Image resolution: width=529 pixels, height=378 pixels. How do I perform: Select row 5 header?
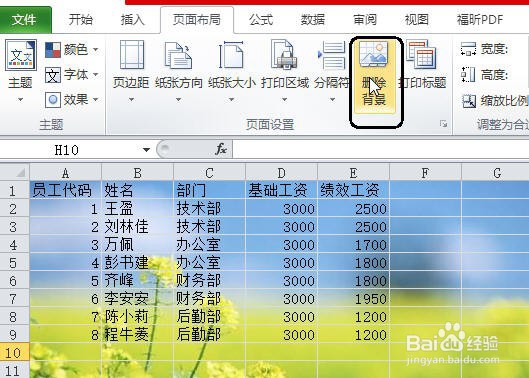14,263
